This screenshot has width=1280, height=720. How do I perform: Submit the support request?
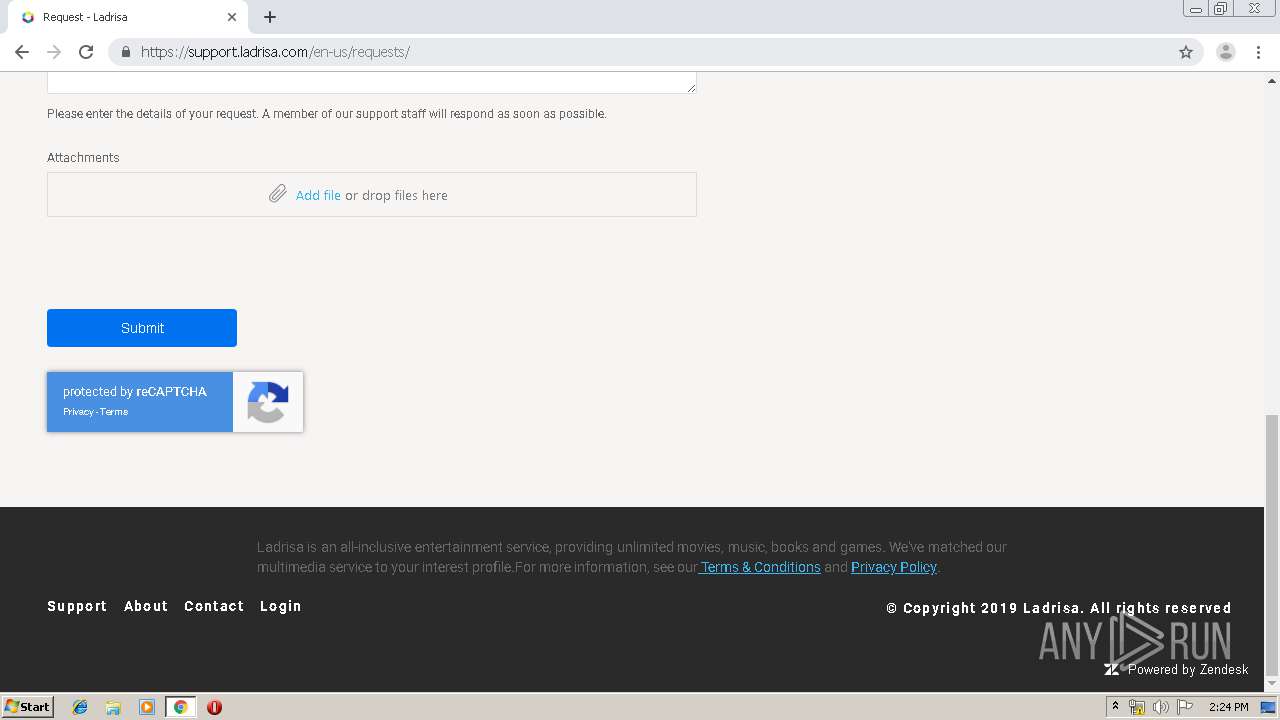point(142,328)
